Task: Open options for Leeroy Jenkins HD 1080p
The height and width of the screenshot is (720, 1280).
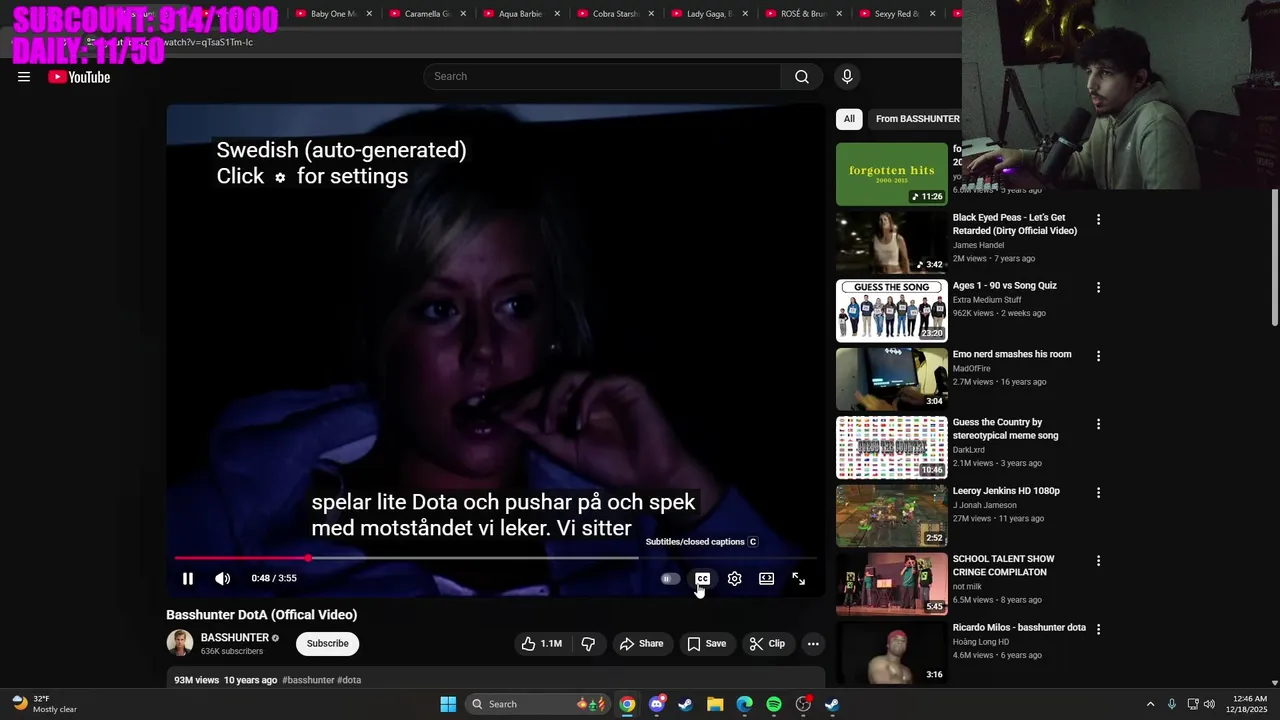Action: click(1098, 493)
